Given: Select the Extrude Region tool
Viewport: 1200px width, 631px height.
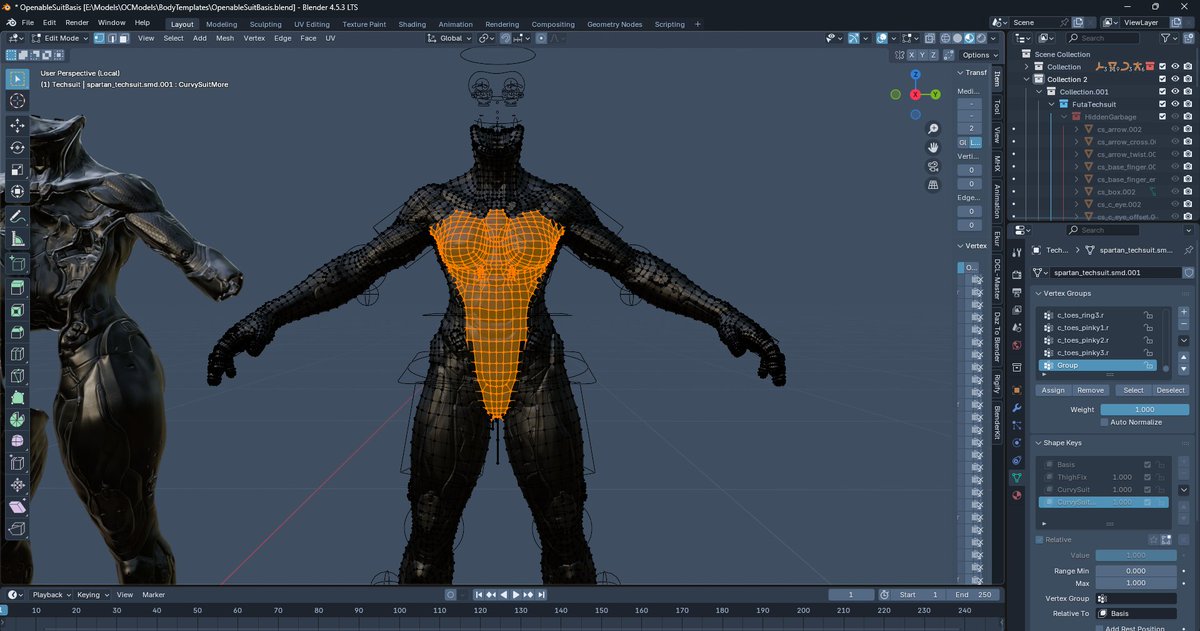Looking at the screenshot, I should (x=17, y=288).
